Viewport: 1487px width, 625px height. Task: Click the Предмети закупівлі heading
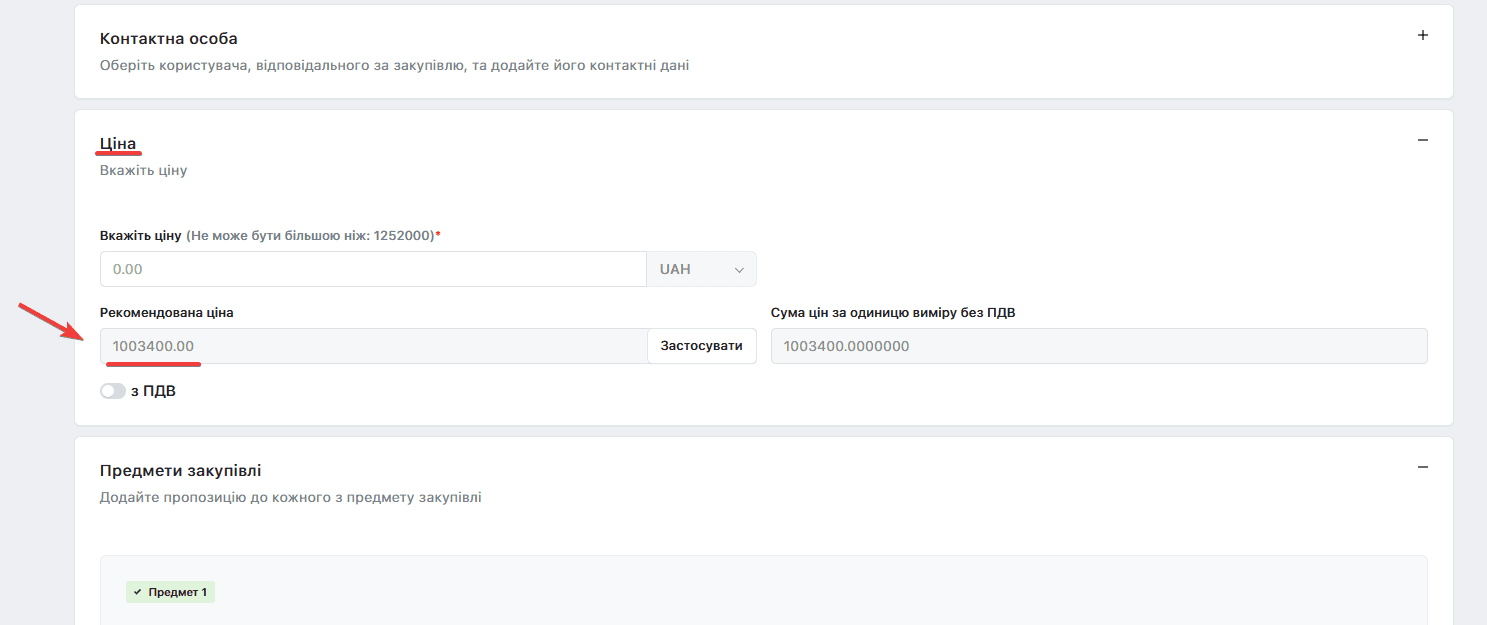pos(181,470)
